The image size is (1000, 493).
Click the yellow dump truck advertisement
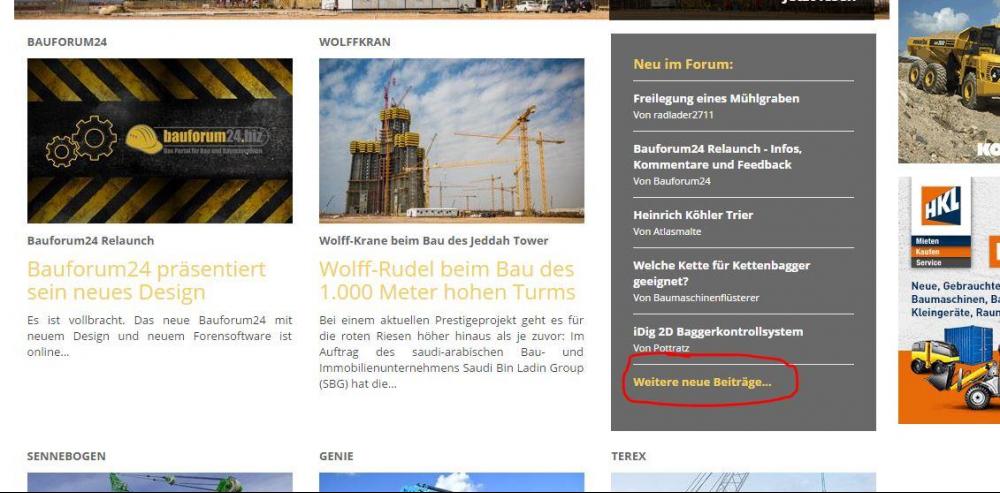point(948,80)
